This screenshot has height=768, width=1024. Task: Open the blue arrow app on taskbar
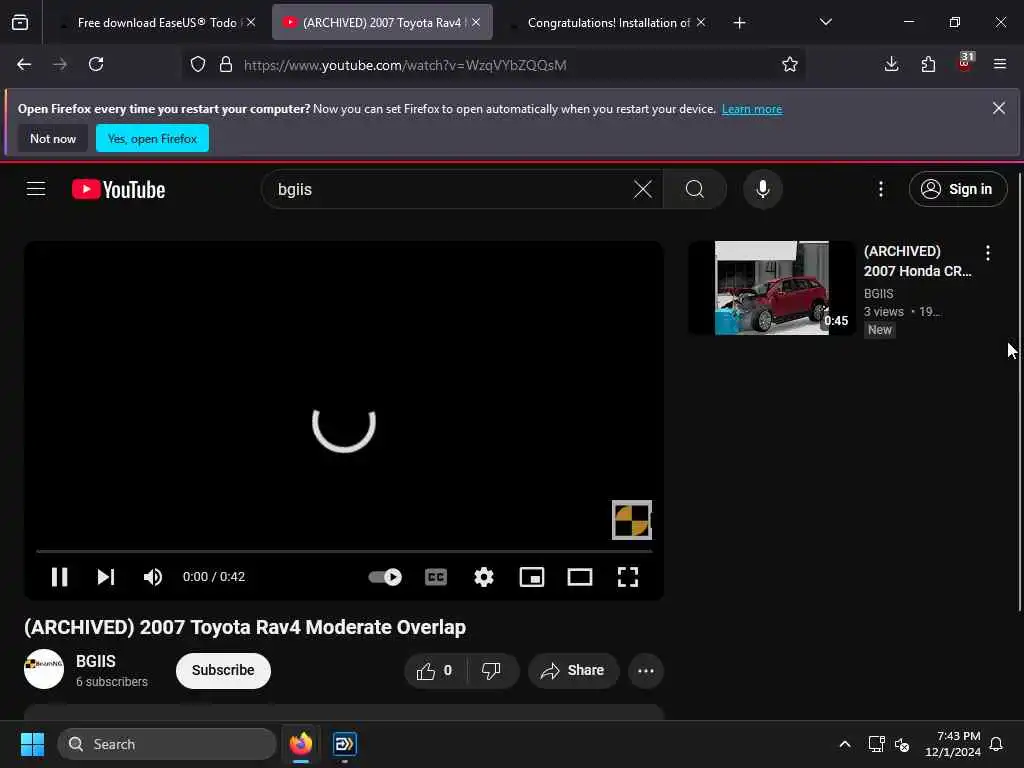point(344,744)
